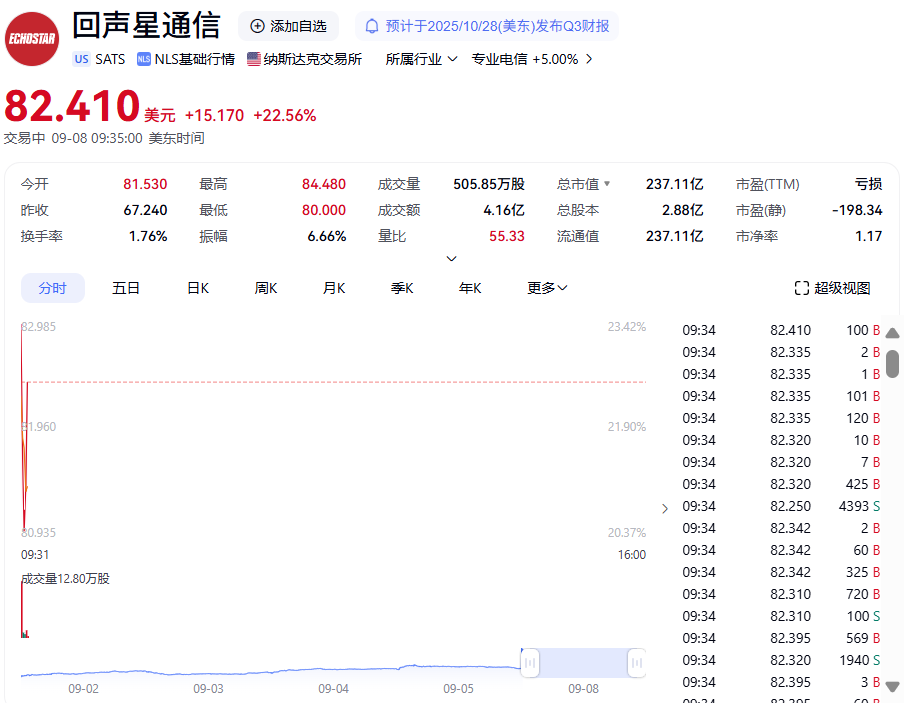Add stock via 添加自选 button
The image size is (907, 703).
[288, 26]
